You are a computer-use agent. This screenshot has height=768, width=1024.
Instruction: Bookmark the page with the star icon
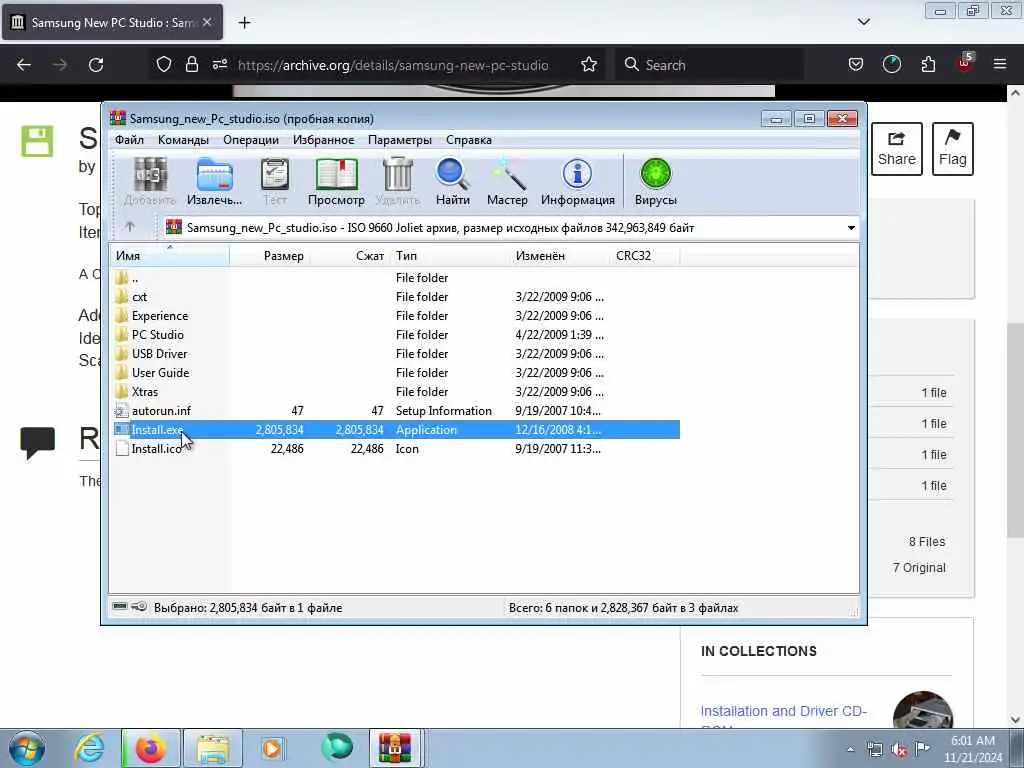click(589, 65)
